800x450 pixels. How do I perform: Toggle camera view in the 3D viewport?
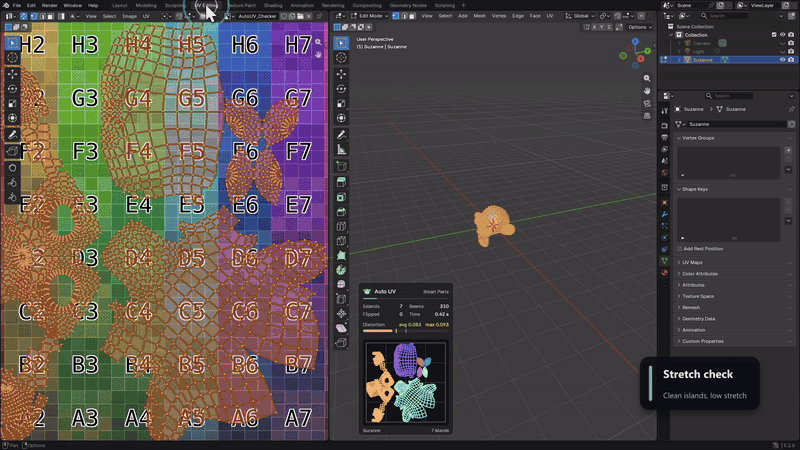(x=647, y=104)
